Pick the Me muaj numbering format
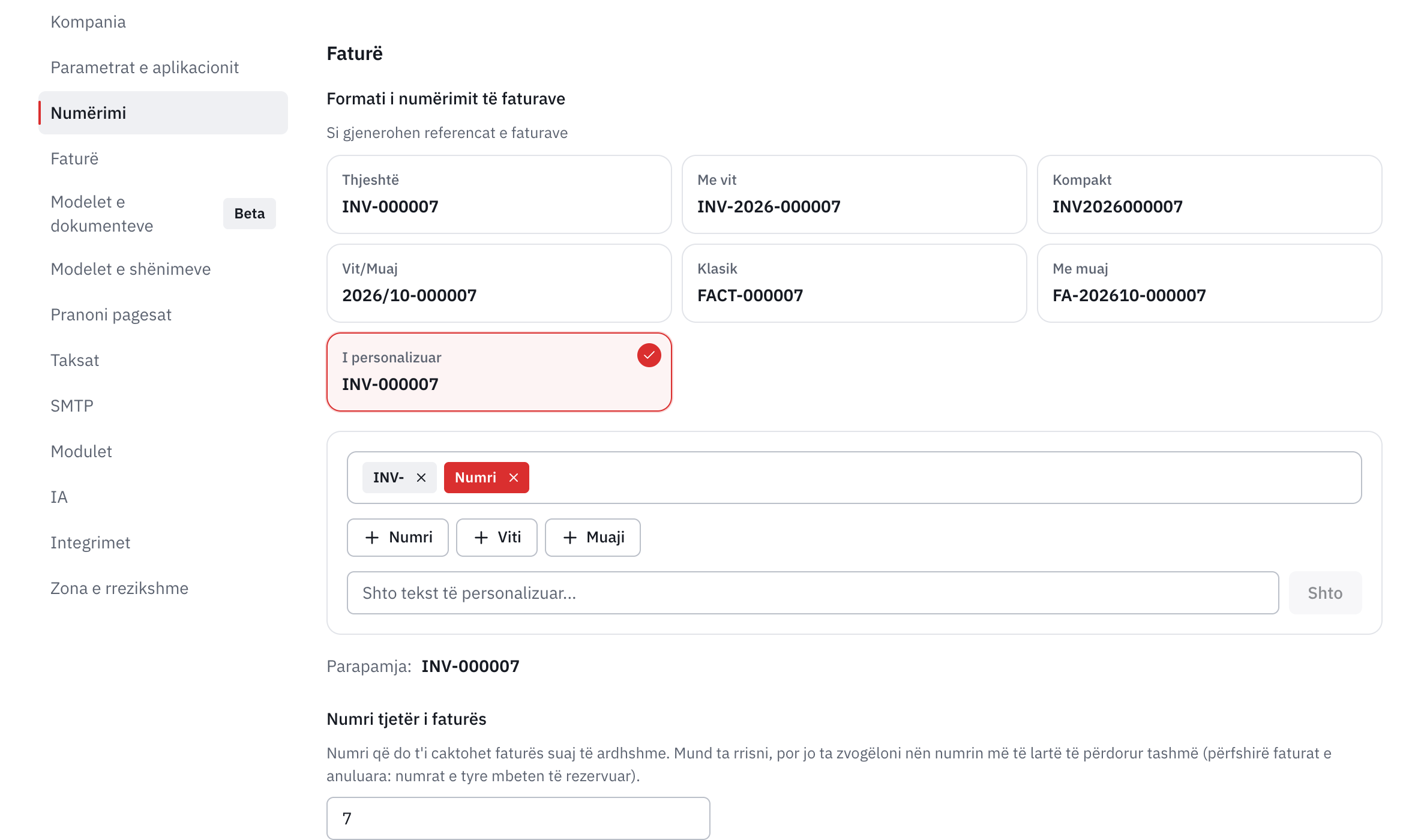 (x=1210, y=283)
